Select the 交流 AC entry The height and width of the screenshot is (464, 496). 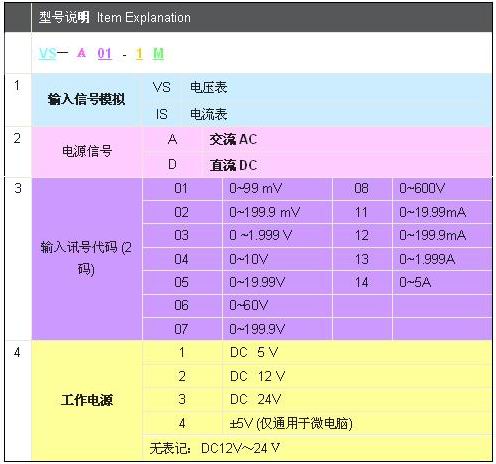coord(233,139)
